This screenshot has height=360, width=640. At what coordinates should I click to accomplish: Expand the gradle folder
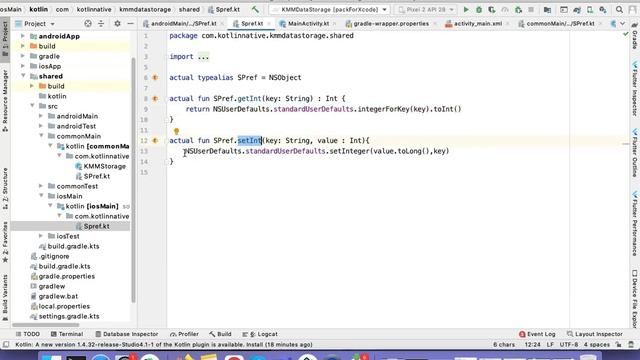click(x=23, y=56)
